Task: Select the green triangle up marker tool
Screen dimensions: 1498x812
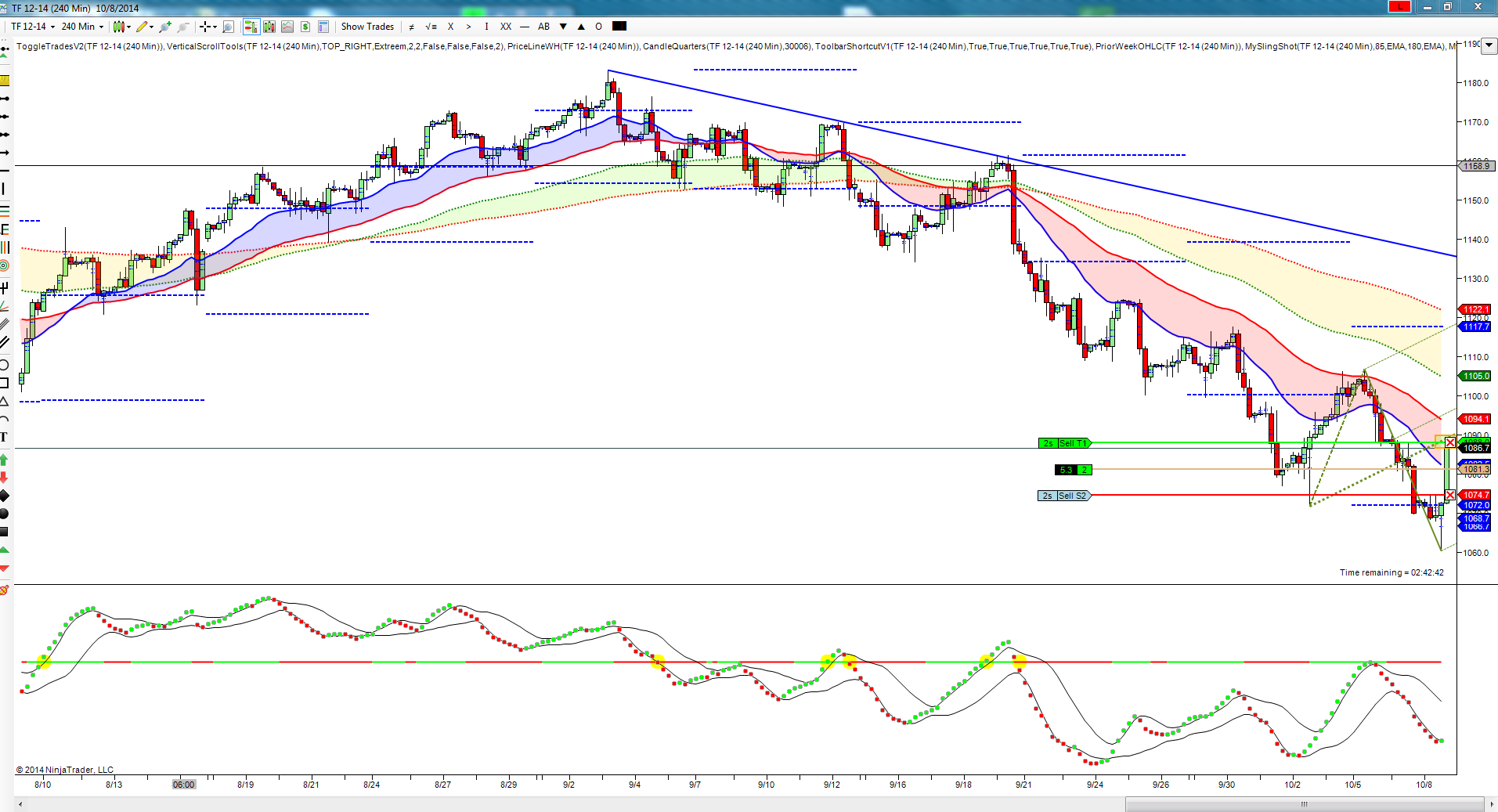Action: coord(5,550)
